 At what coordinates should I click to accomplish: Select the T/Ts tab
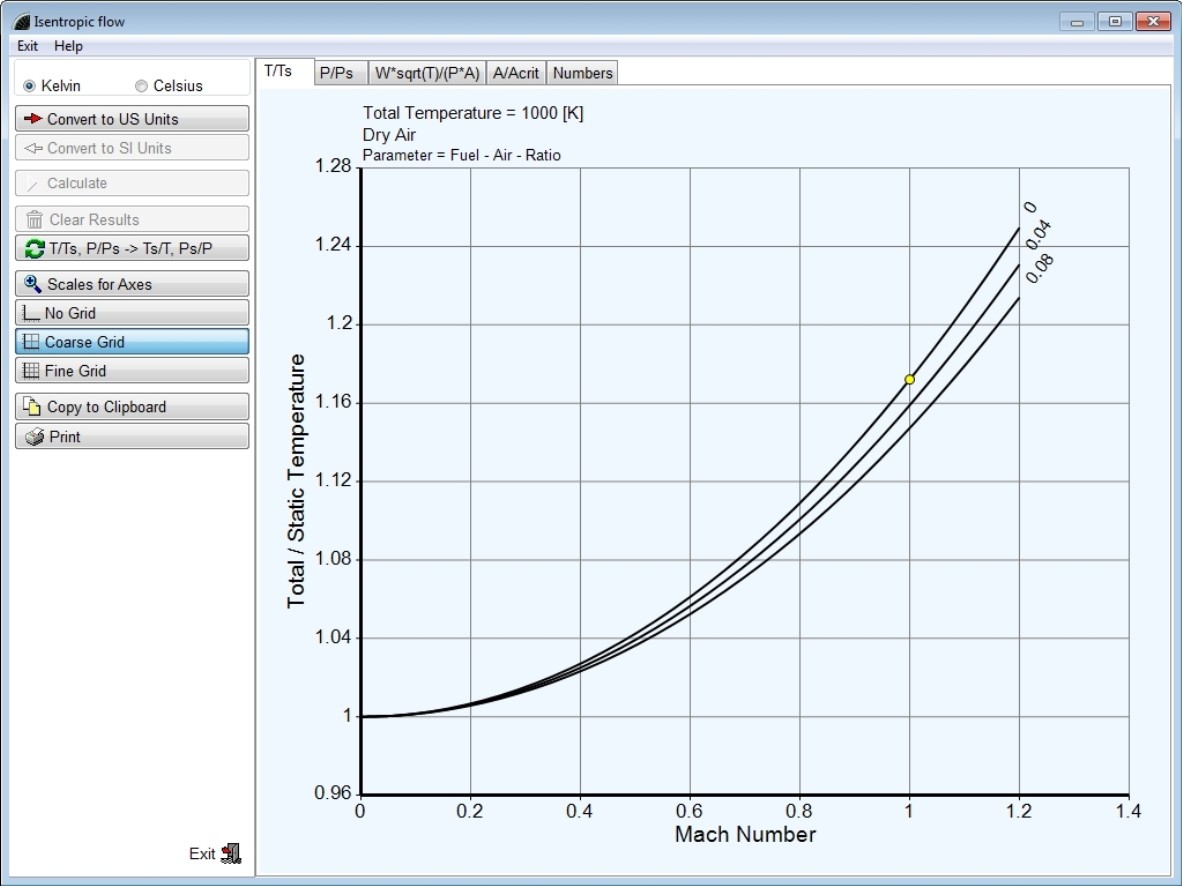pos(279,72)
